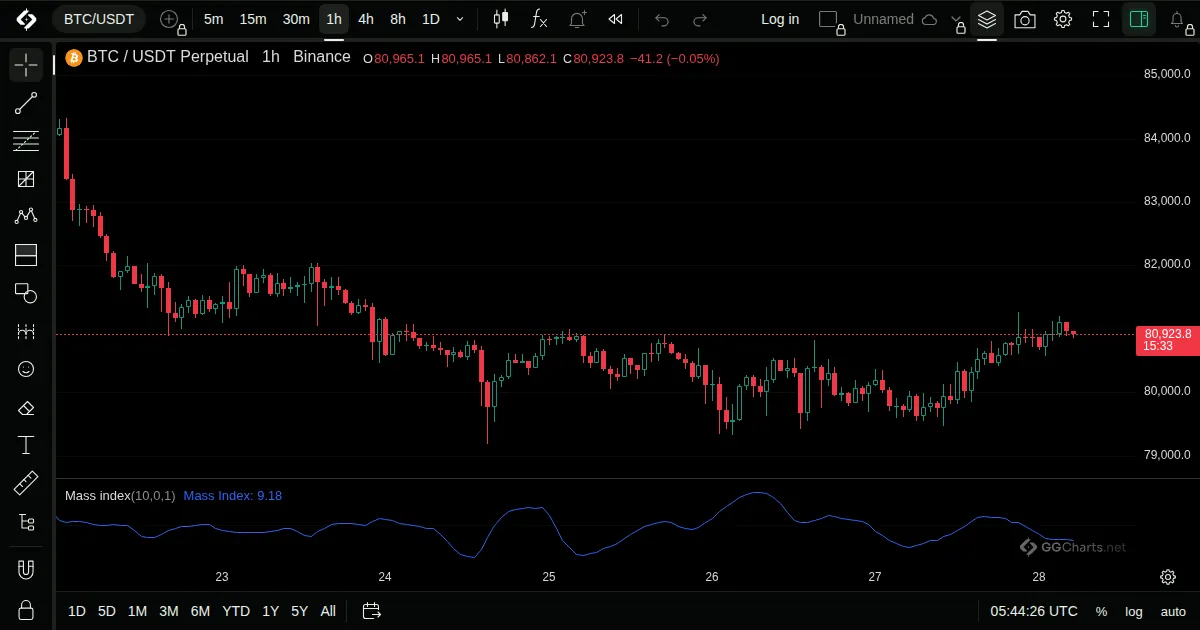Select the eraser tool

pos(26,407)
